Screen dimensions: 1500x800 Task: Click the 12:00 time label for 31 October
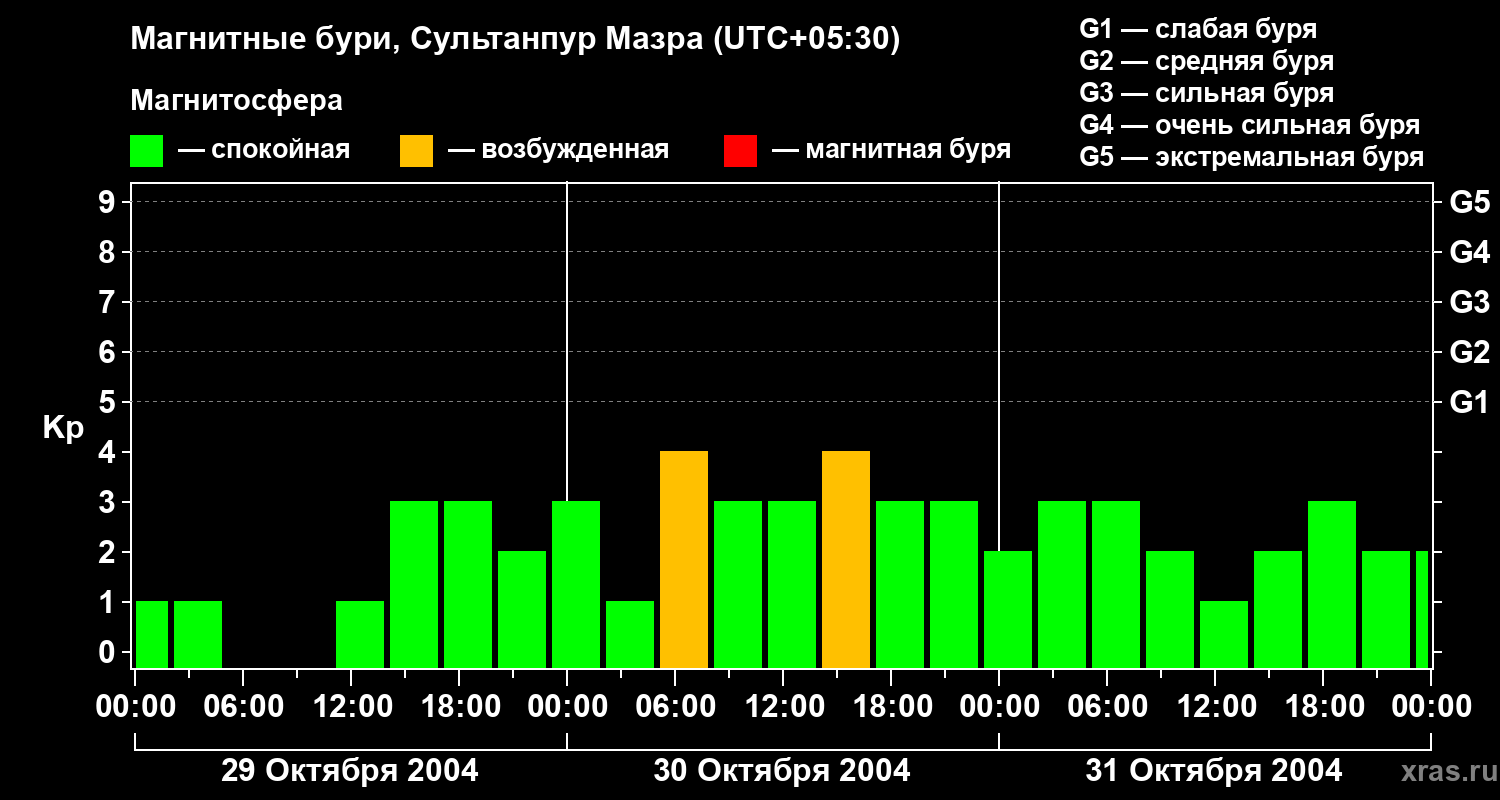[x=1216, y=707]
